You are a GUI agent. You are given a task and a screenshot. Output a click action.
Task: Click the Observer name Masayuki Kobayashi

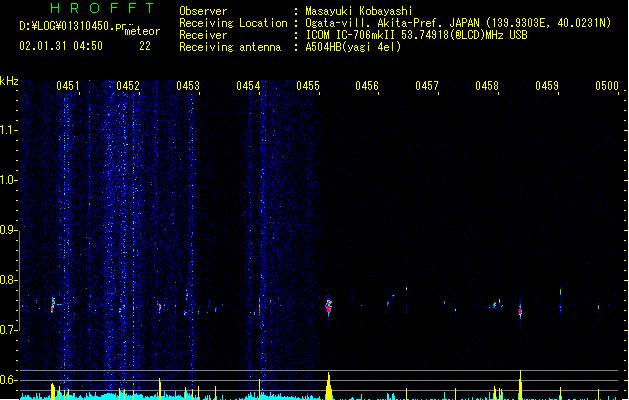[x=359, y=11]
